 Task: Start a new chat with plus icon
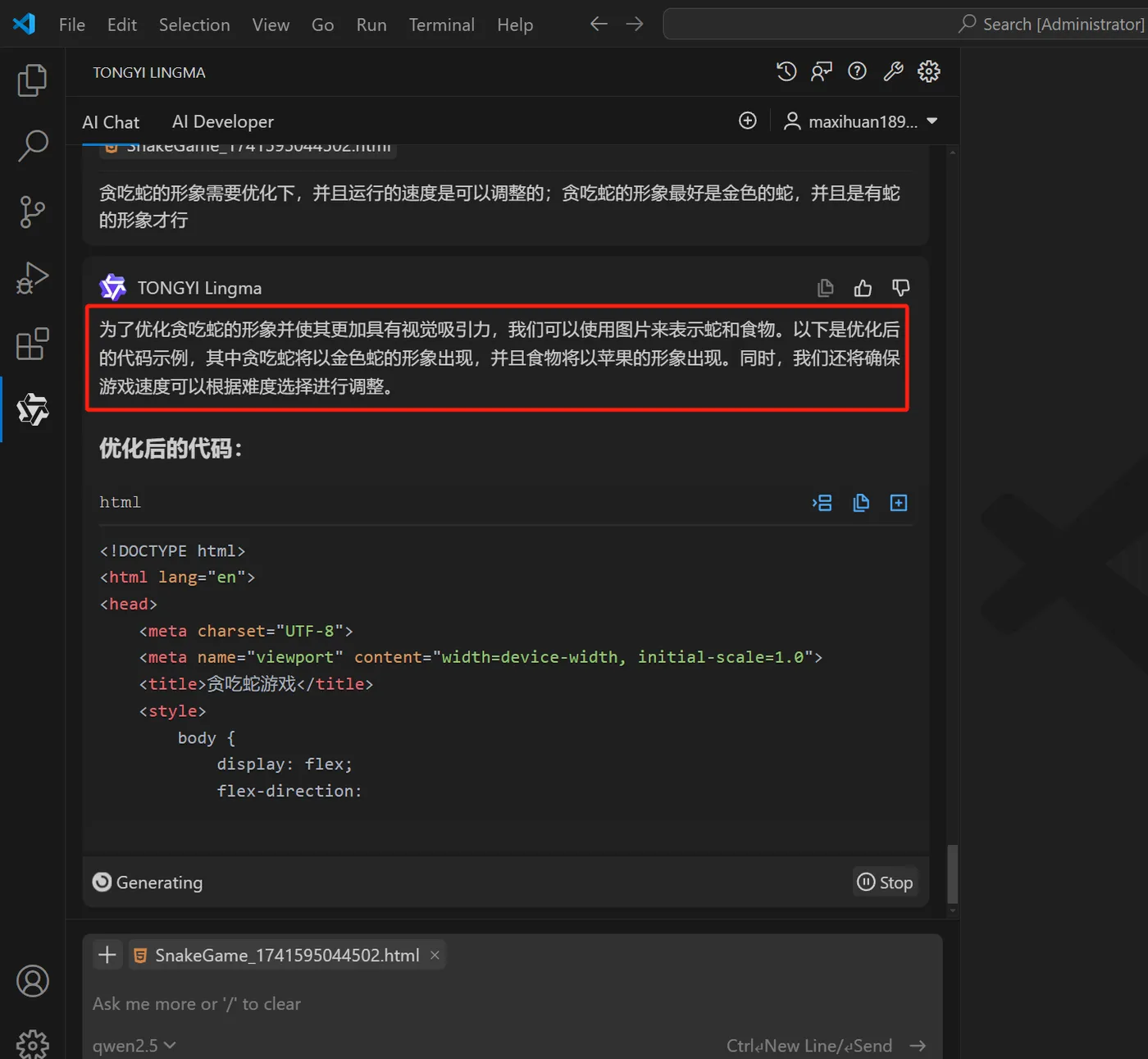click(x=748, y=121)
